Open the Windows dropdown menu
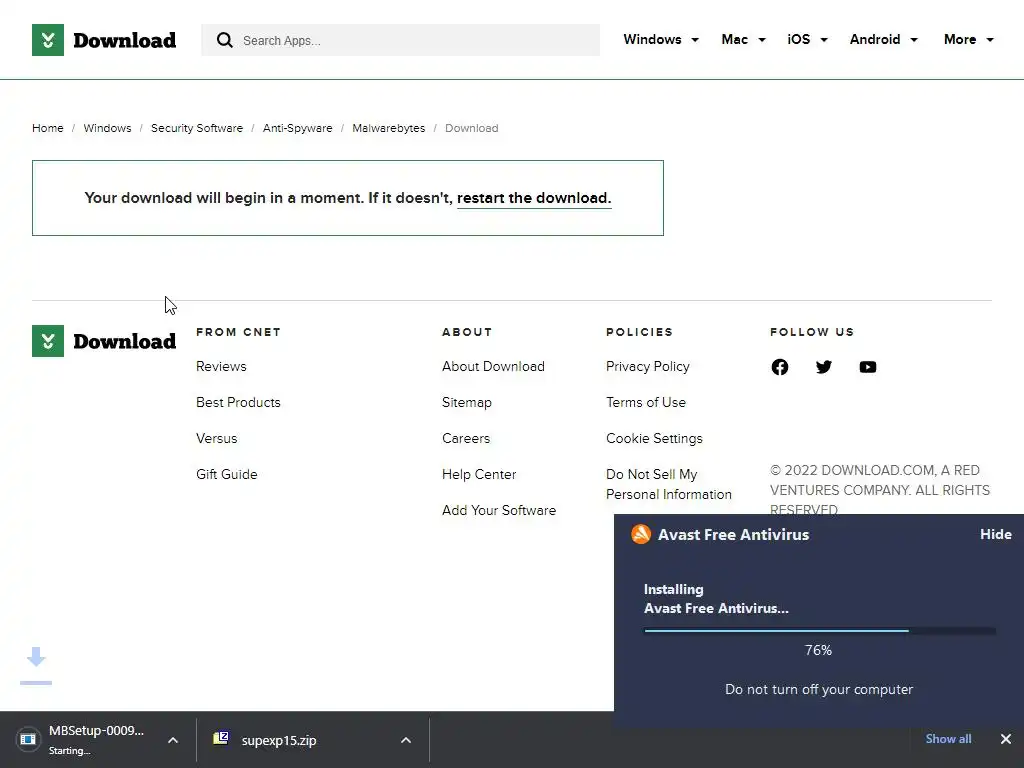 tap(661, 39)
